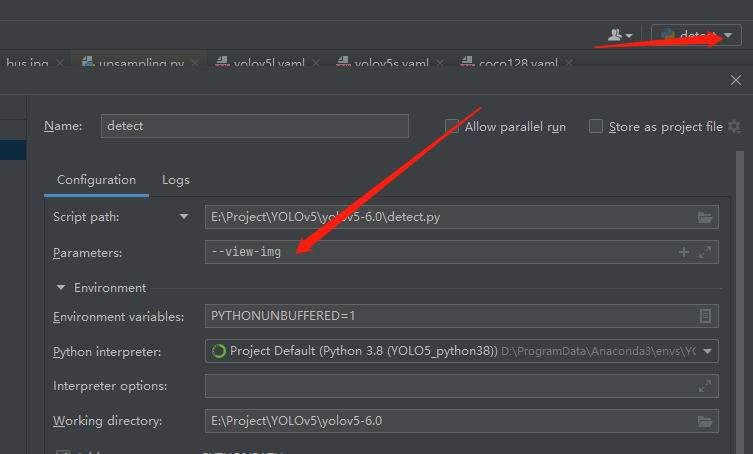Collapse the Environment section

point(61,287)
